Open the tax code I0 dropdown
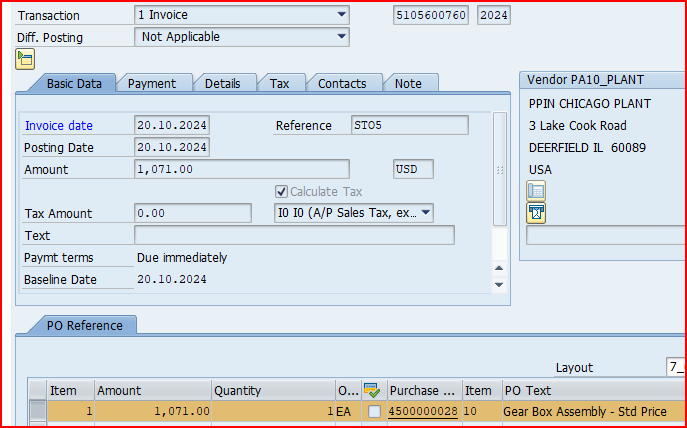Image resolution: width=687 pixels, height=428 pixels. 425,213
